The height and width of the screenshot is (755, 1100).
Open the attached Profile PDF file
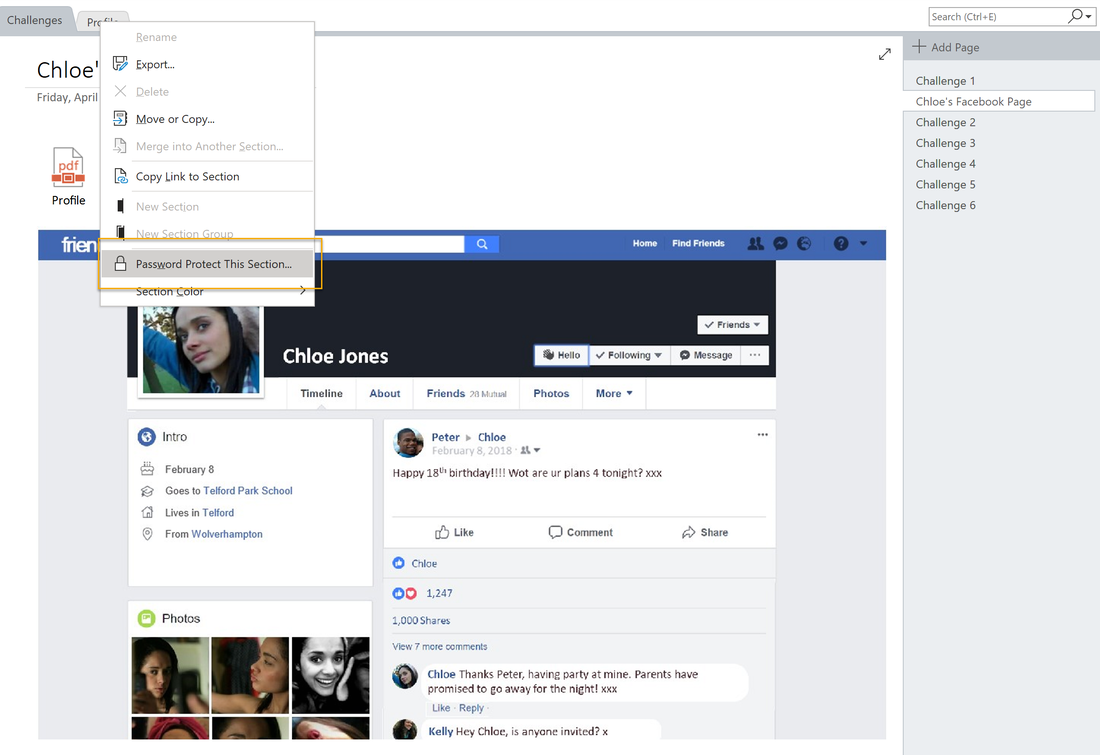68,168
